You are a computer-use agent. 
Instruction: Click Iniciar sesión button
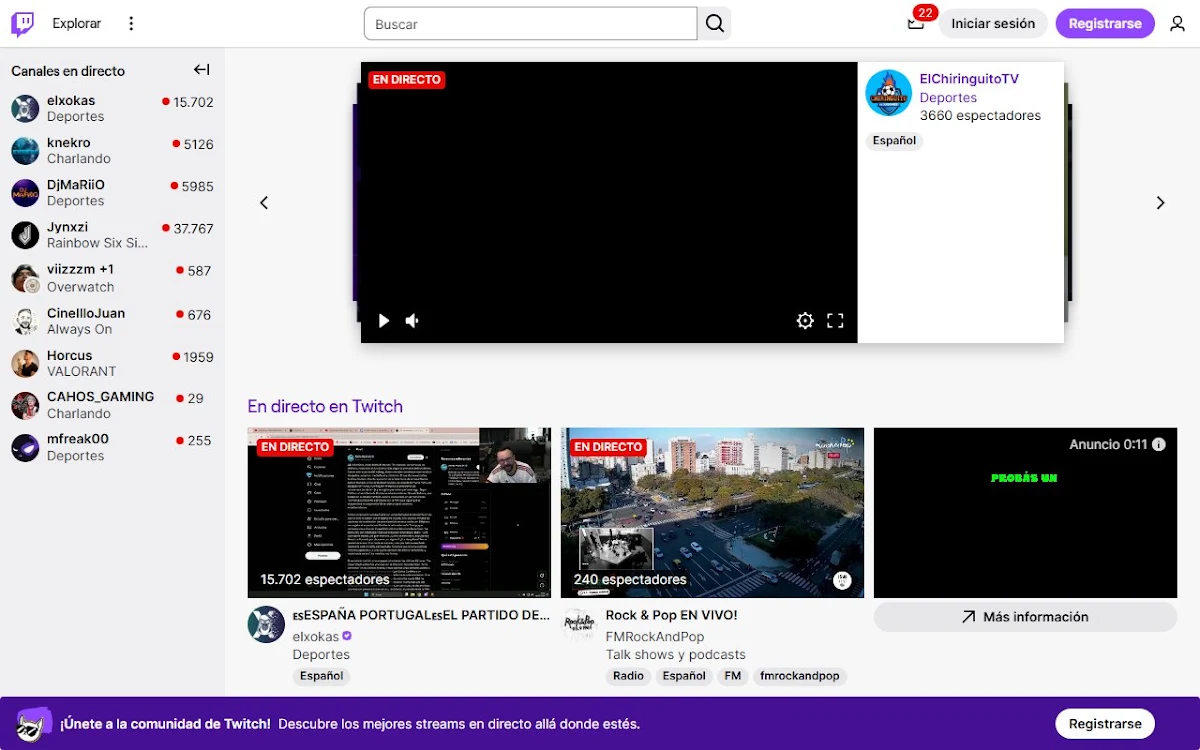pos(993,24)
